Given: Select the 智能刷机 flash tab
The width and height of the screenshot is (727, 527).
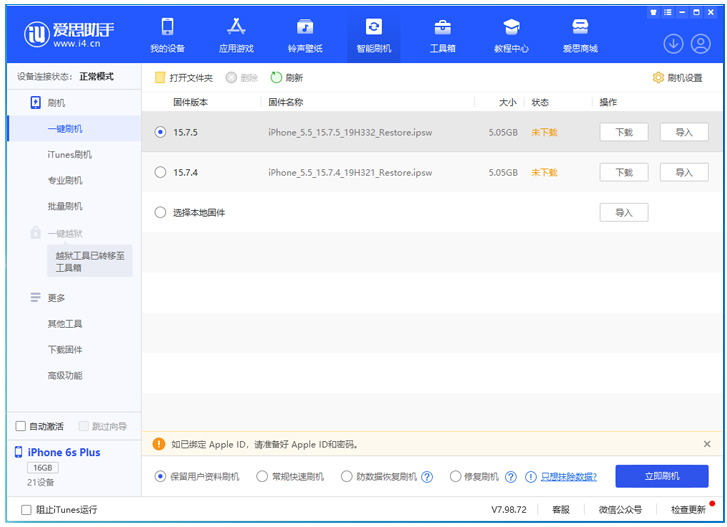Looking at the screenshot, I should coord(374,36).
